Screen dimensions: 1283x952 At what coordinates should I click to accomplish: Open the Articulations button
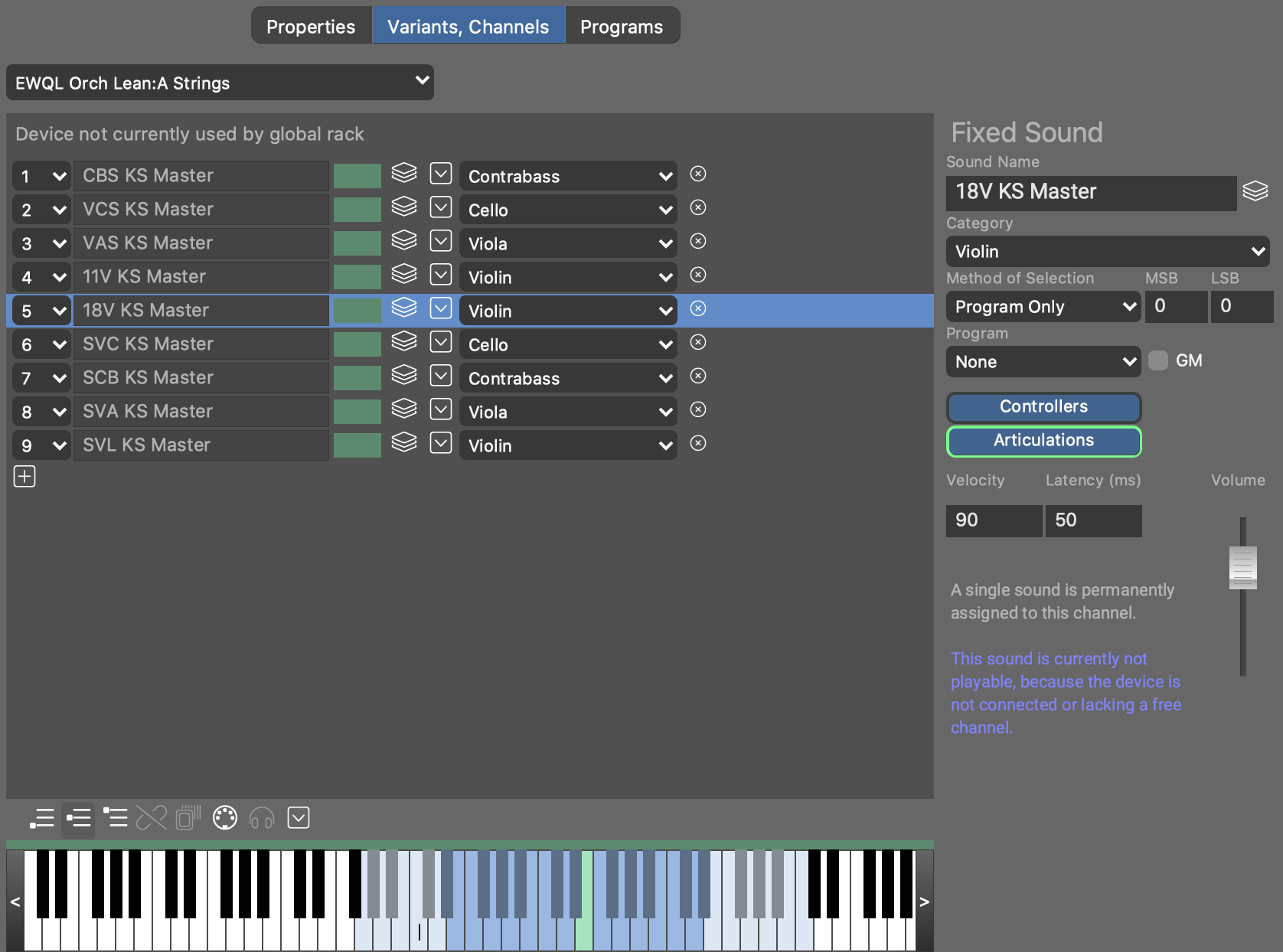click(x=1043, y=441)
